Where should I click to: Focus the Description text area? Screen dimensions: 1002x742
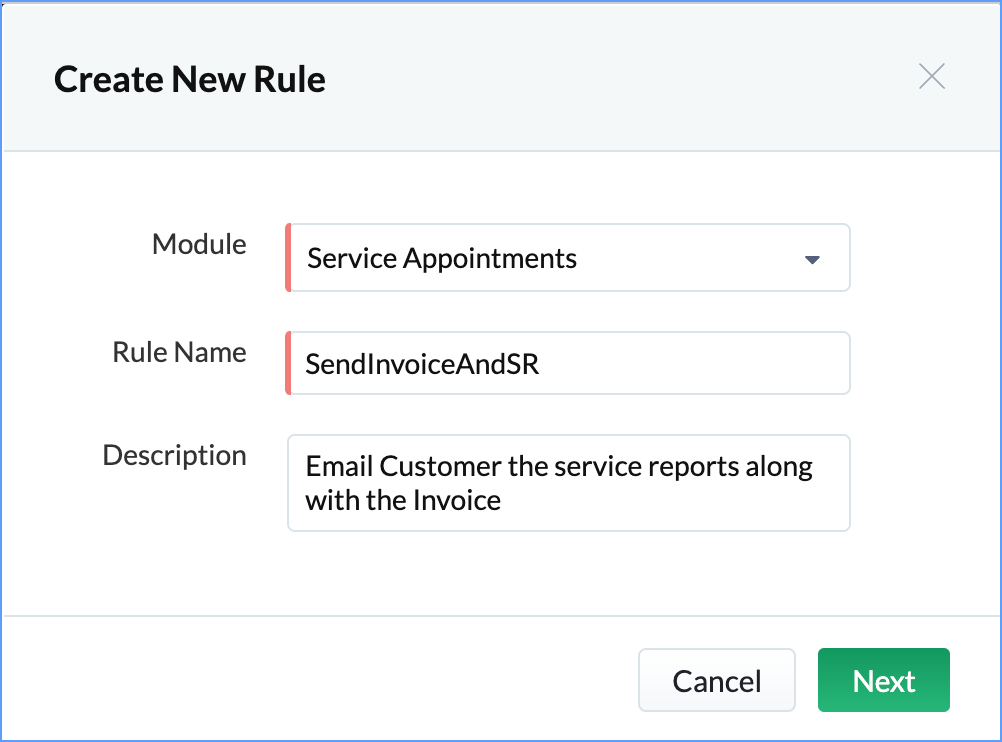coord(568,482)
